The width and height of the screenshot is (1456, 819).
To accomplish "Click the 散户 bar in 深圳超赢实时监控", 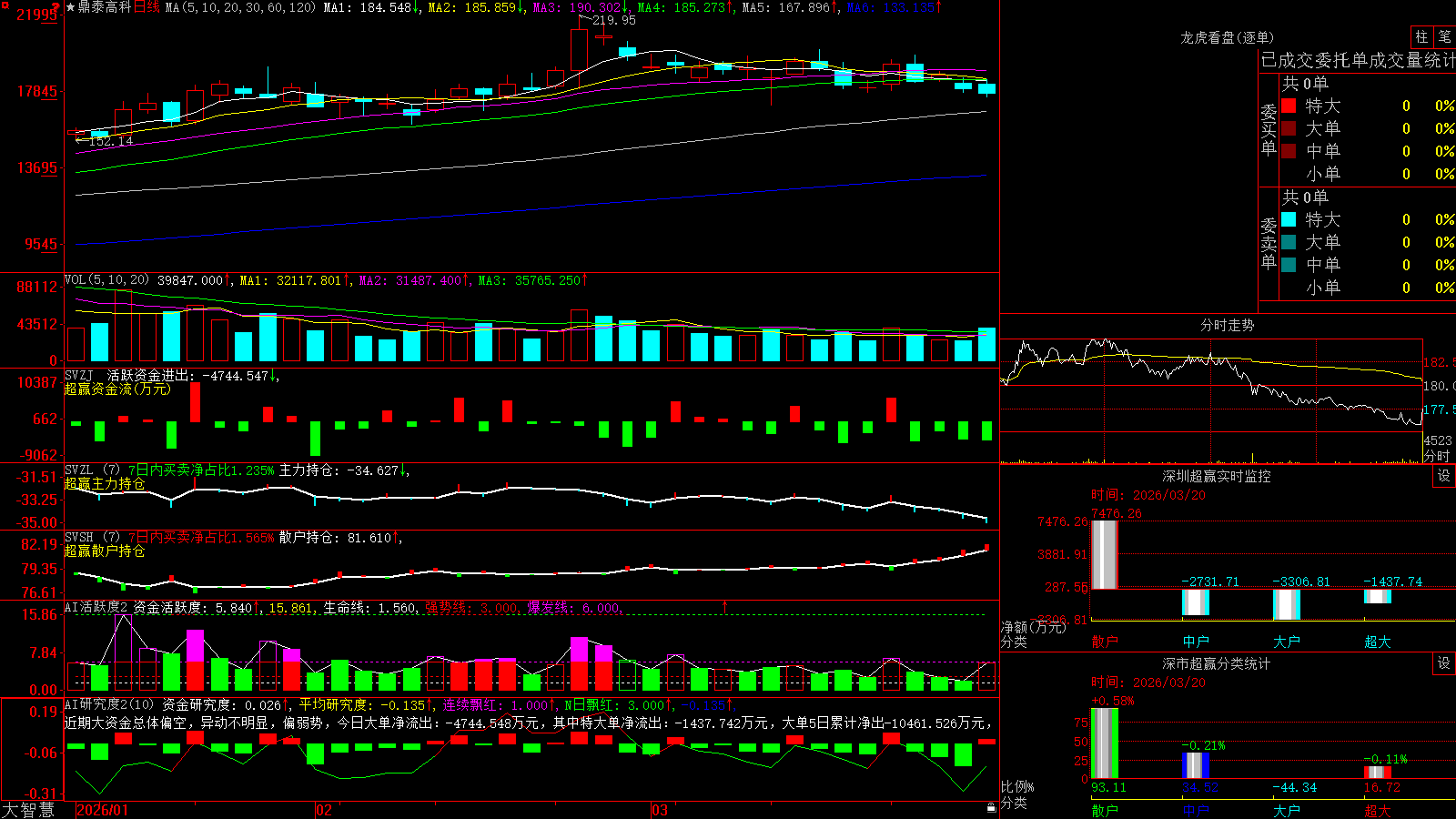I will 1105,554.
